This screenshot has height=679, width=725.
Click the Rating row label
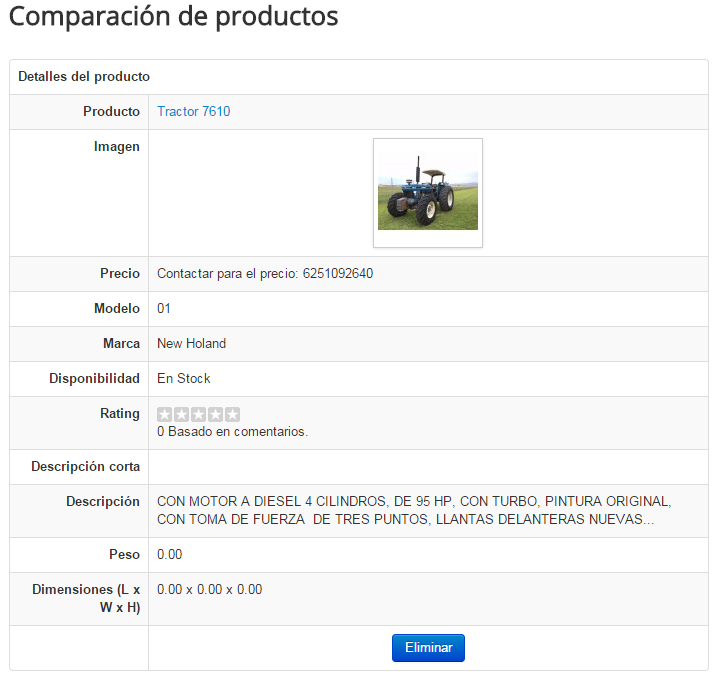tap(120, 414)
